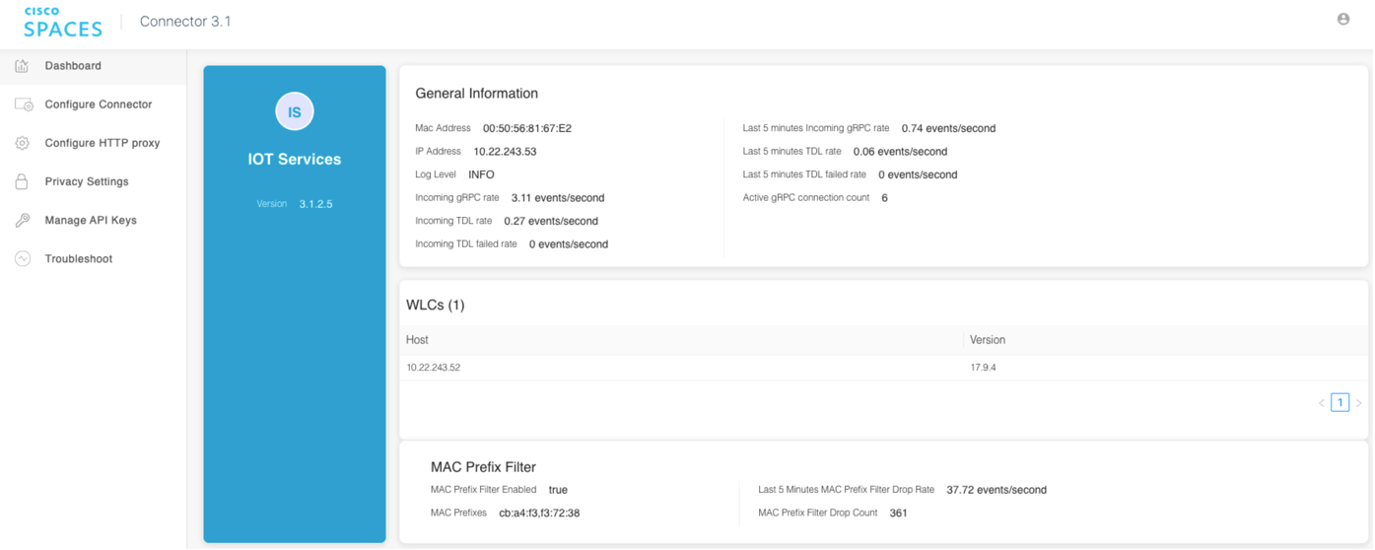1375x550 pixels.
Task: Click the Configure Connector icon
Action: (24, 105)
